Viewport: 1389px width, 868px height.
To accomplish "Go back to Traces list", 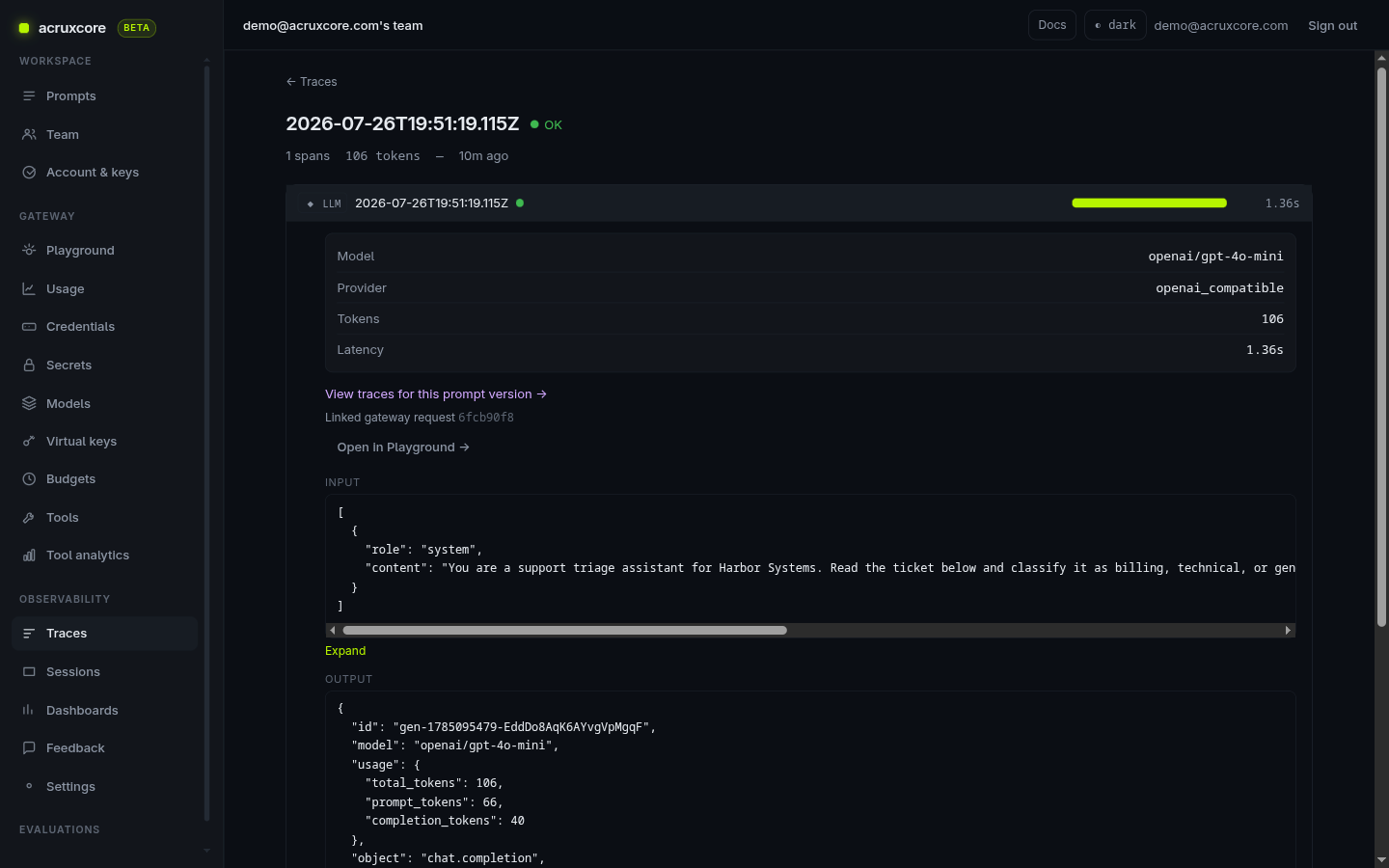I will (312, 82).
